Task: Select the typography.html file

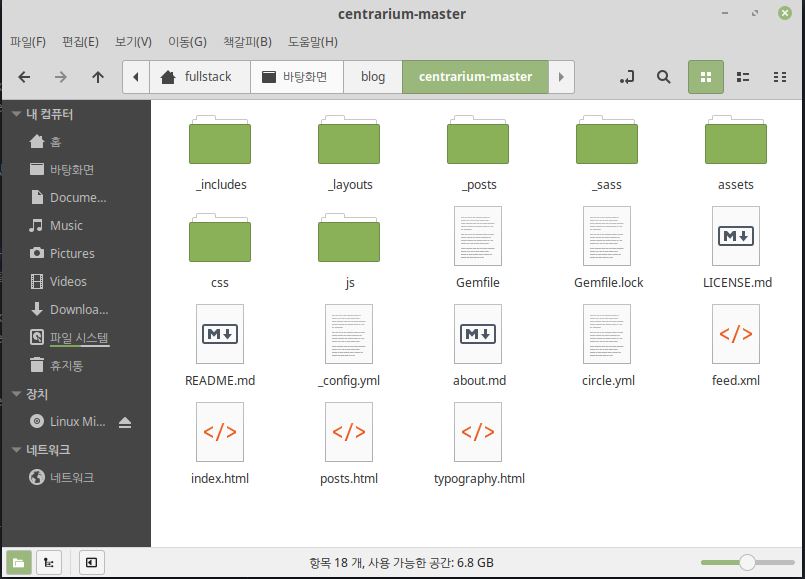Action: pos(479,443)
